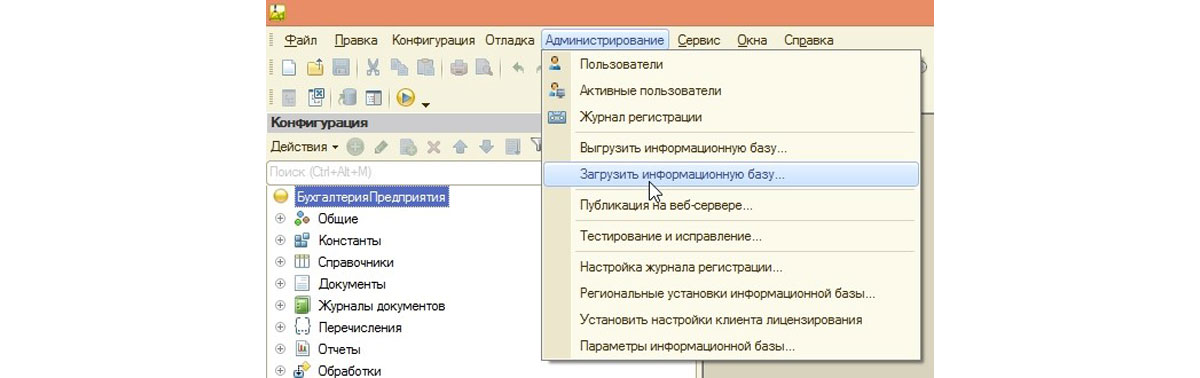This screenshot has width=1200, height=378.
Task: Open the Отладка menu
Action: (509, 40)
